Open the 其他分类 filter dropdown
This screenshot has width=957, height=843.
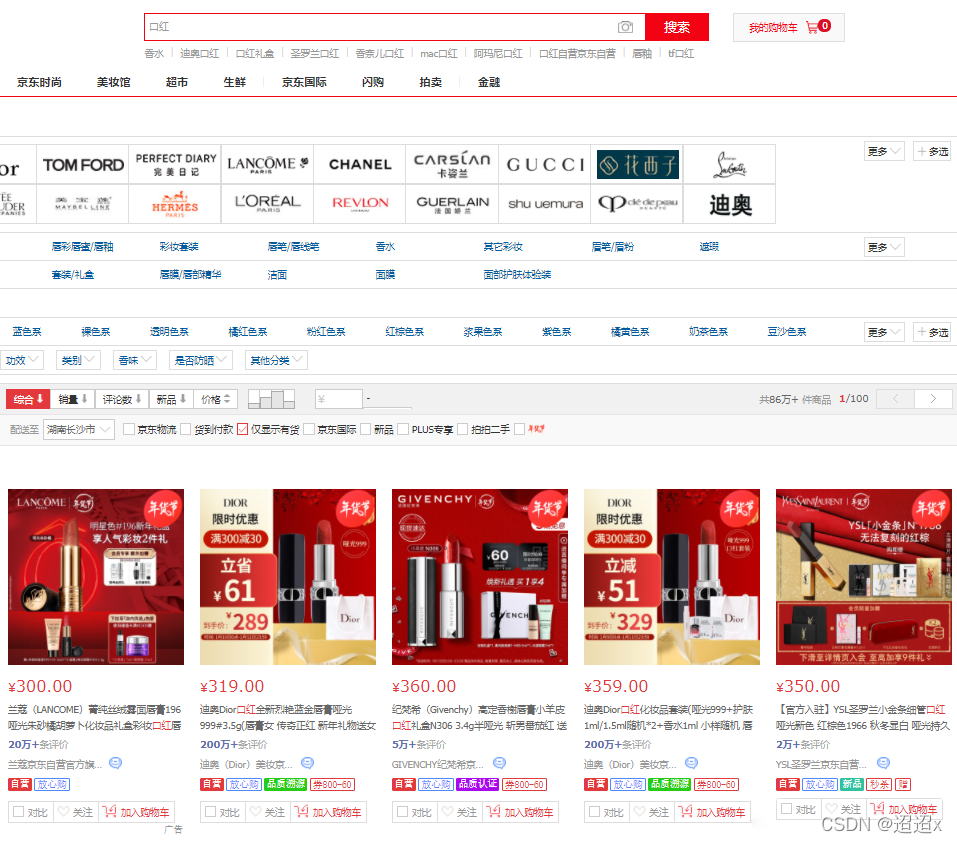276,360
